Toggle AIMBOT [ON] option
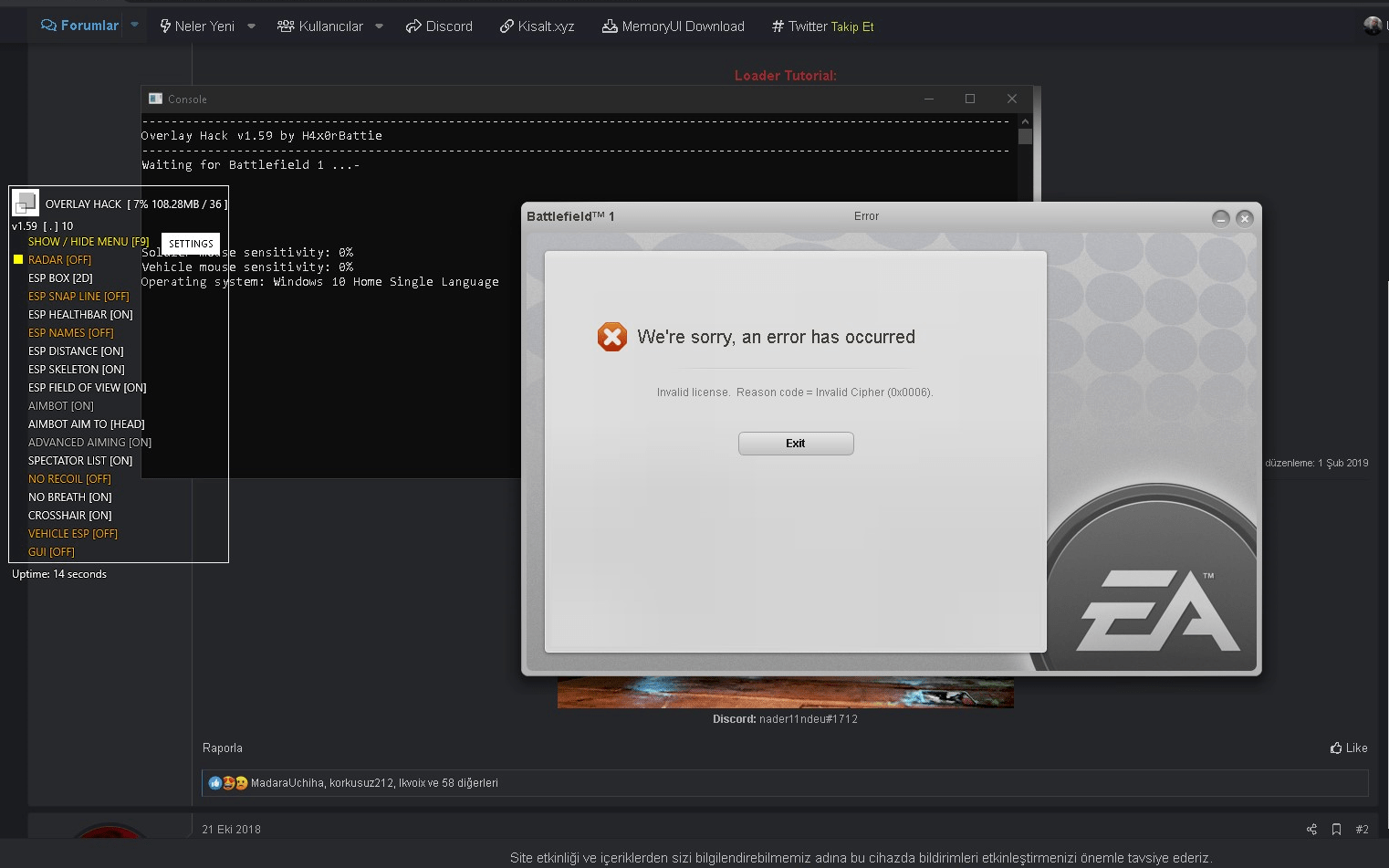 tap(61, 406)
